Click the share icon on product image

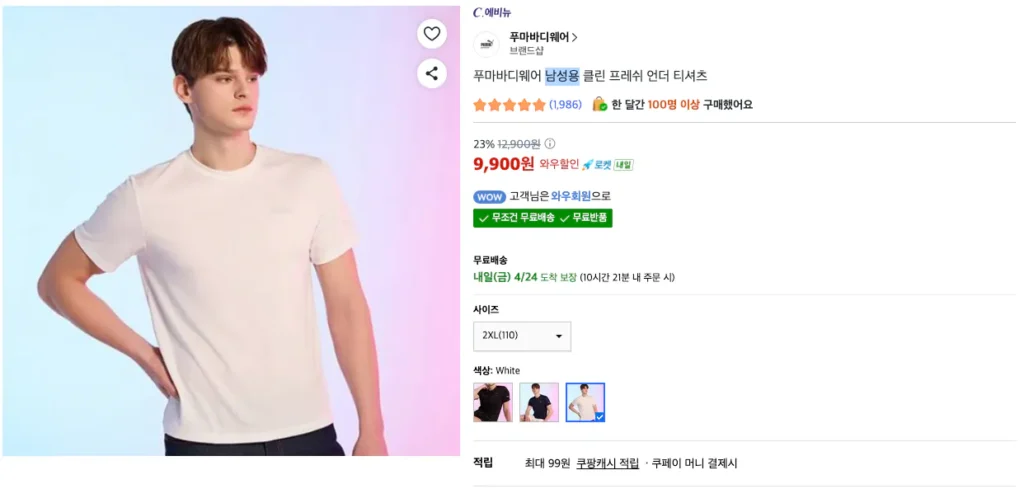tap(431, 73)
